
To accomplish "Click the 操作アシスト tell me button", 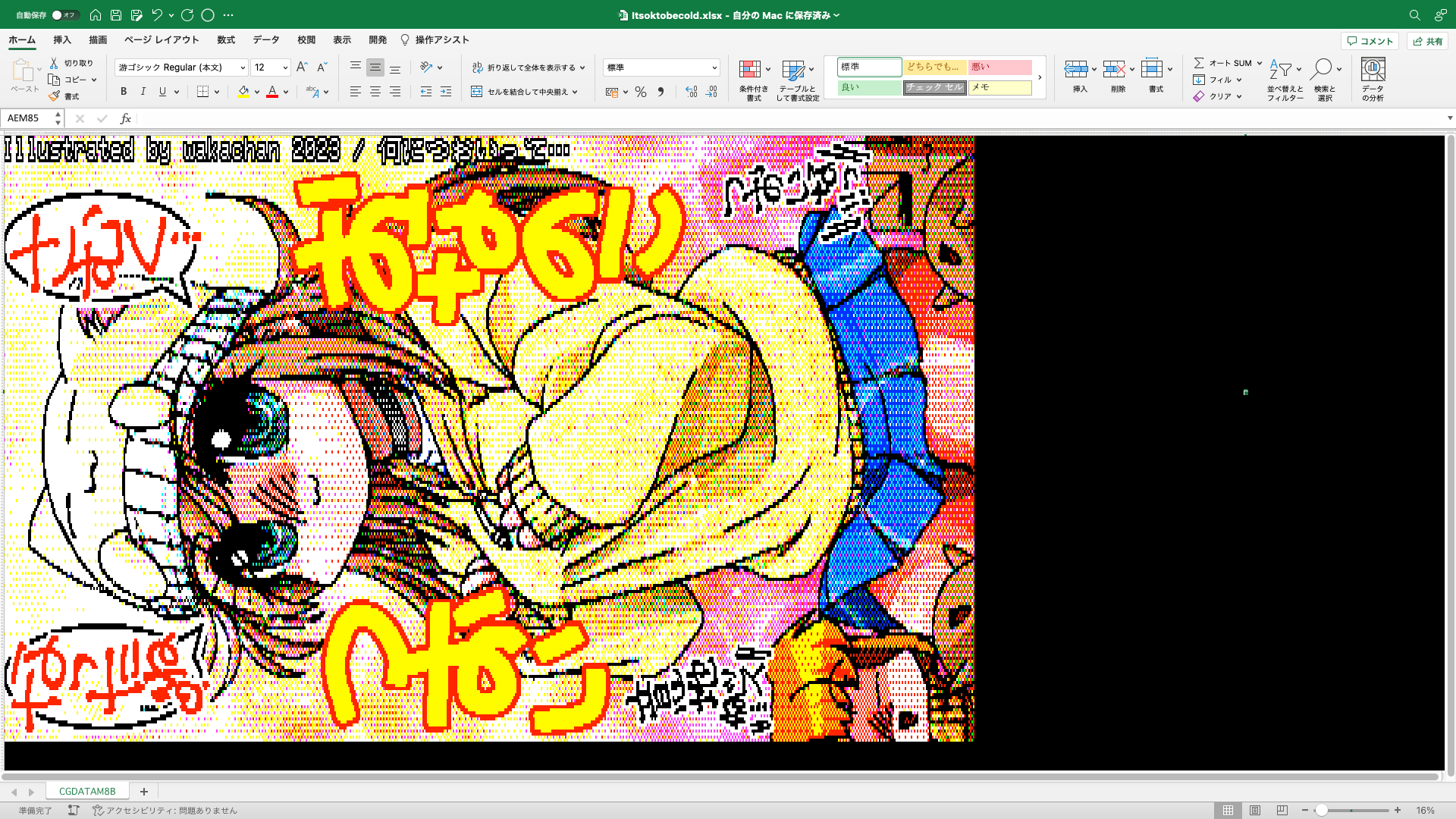I will (x=435, y=40).
